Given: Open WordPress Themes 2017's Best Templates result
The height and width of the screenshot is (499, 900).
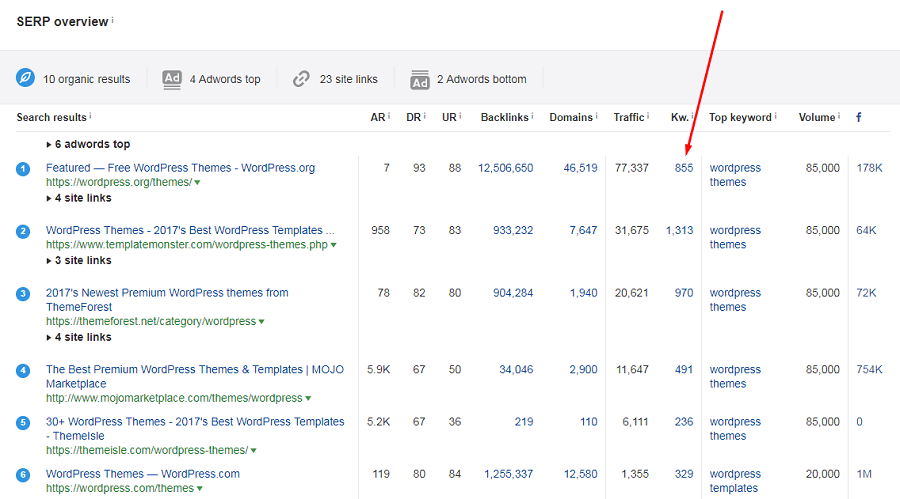Looking at the screenshot, I should [x=190, y=230].
